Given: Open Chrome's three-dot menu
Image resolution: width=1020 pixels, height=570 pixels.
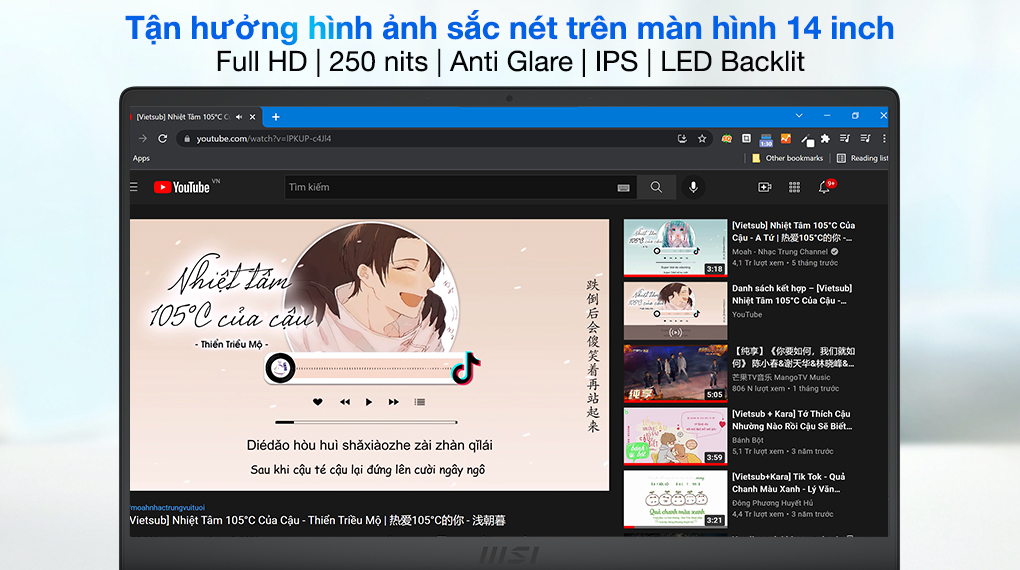Looking at the screenshot, I should pyautogui.click(x=884, y=138).
